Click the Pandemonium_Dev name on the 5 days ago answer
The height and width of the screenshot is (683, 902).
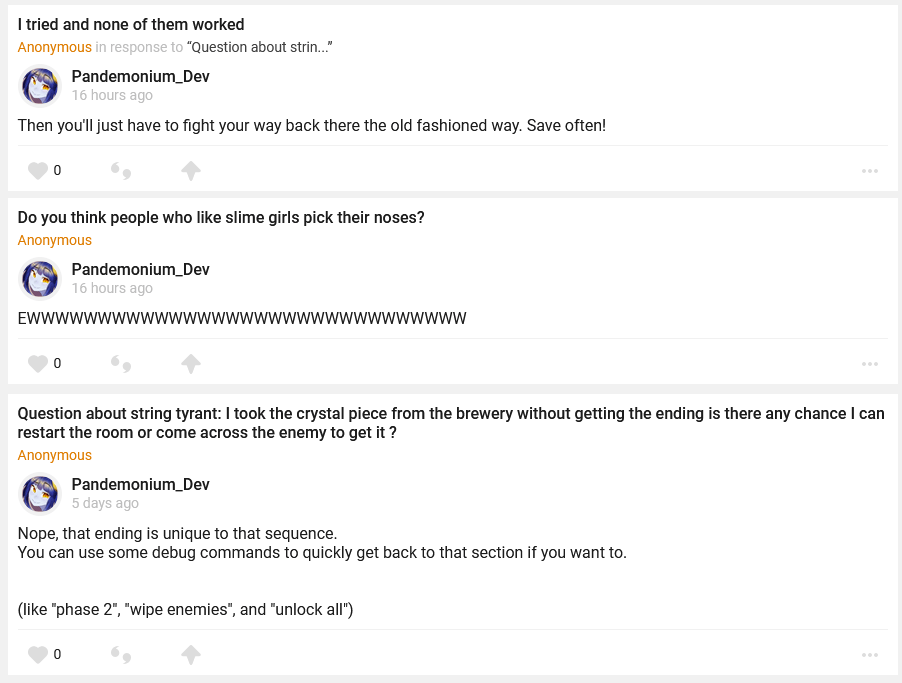[140, 484]
